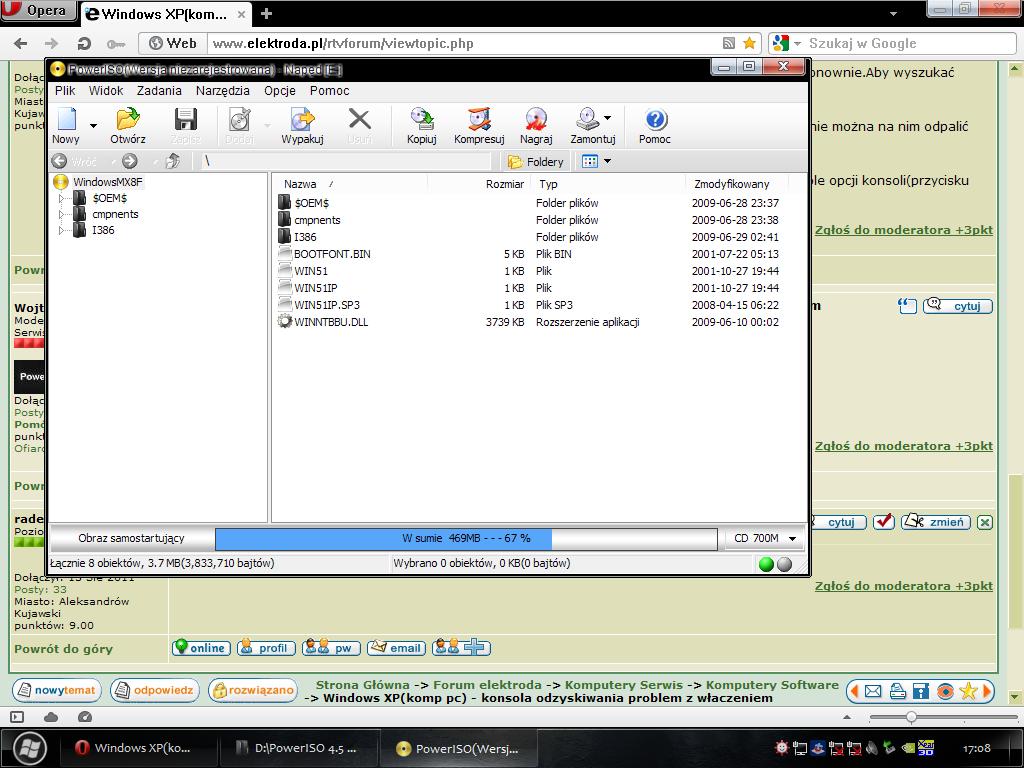The width and height of the screenshot is (1024, 768).
Task: Click the odpowiedz reply button
Action: coord(155,690)
